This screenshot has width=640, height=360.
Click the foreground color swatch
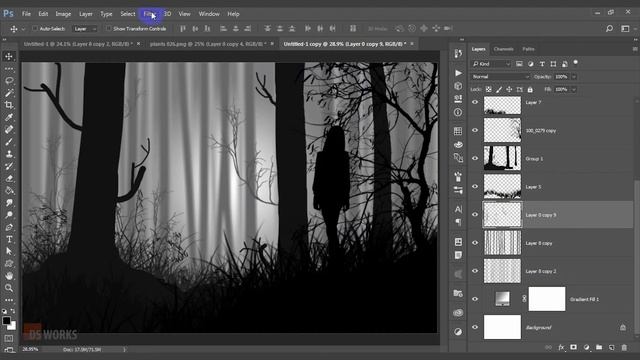point(6,320)
